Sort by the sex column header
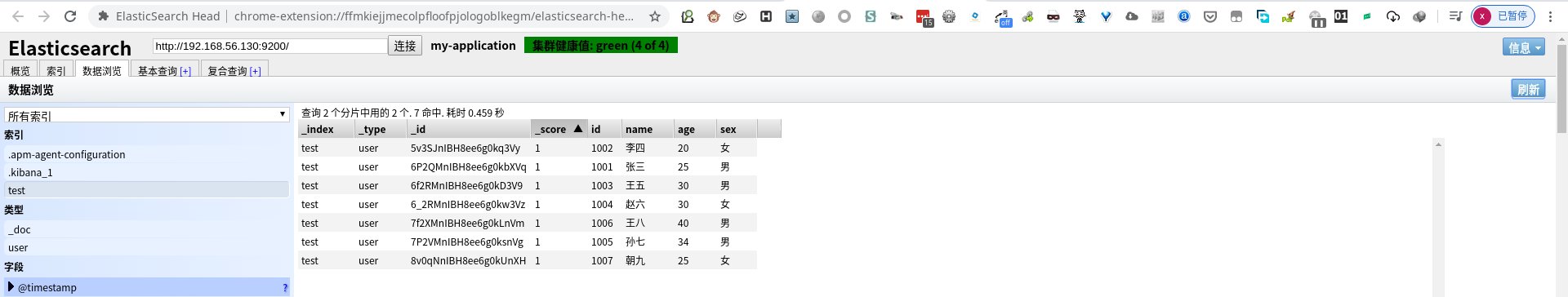1568x297 pixels. [737, 129]
